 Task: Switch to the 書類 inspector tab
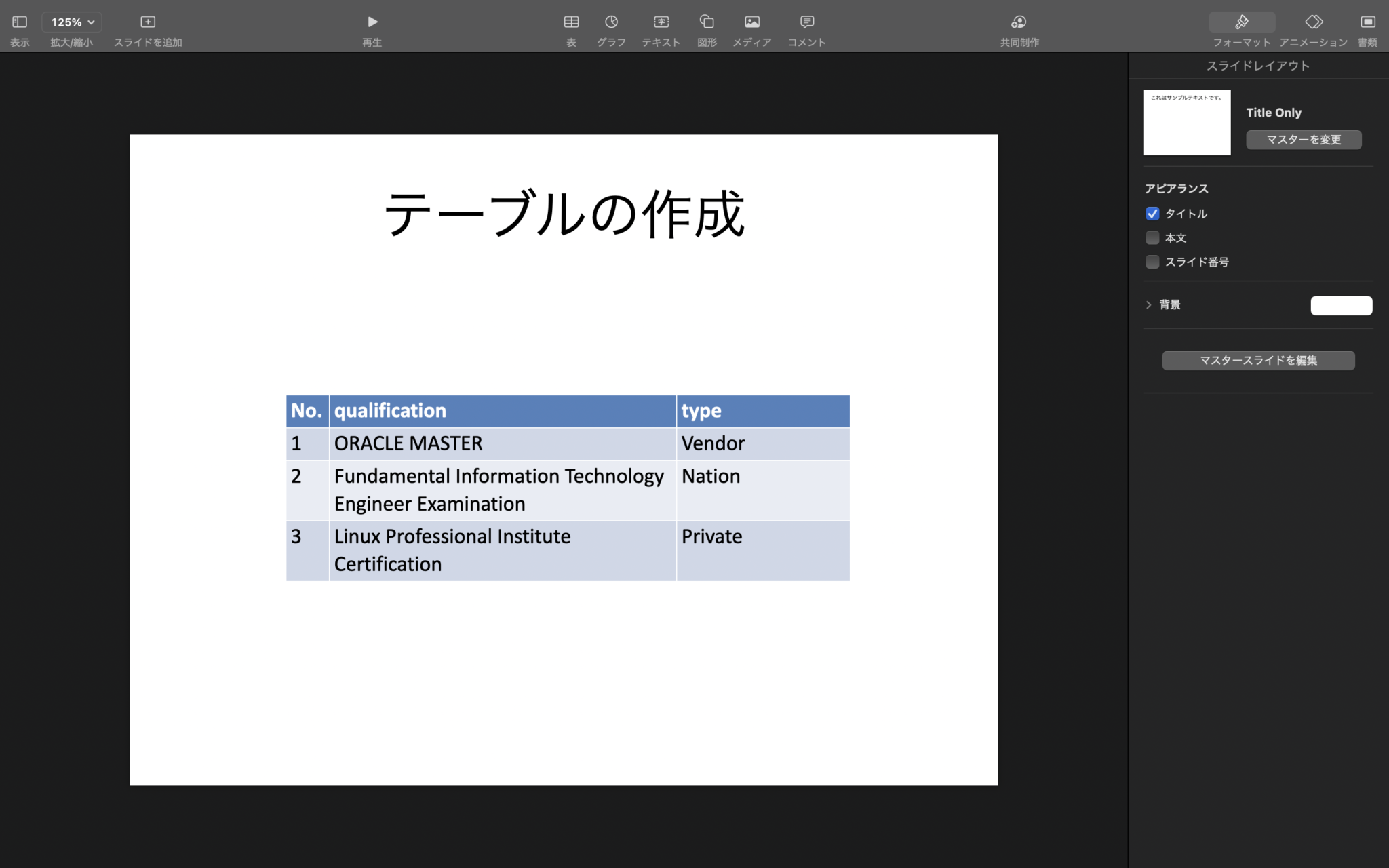(1367, 22)
